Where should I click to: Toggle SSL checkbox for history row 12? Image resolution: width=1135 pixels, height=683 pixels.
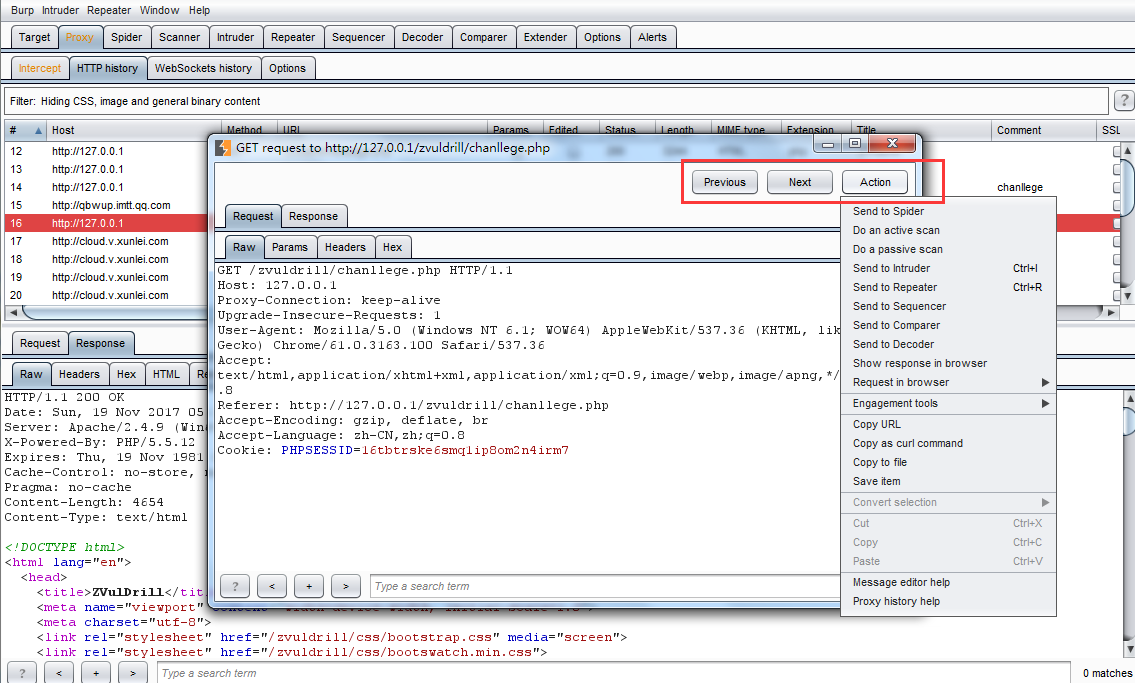pos(1117,151)
